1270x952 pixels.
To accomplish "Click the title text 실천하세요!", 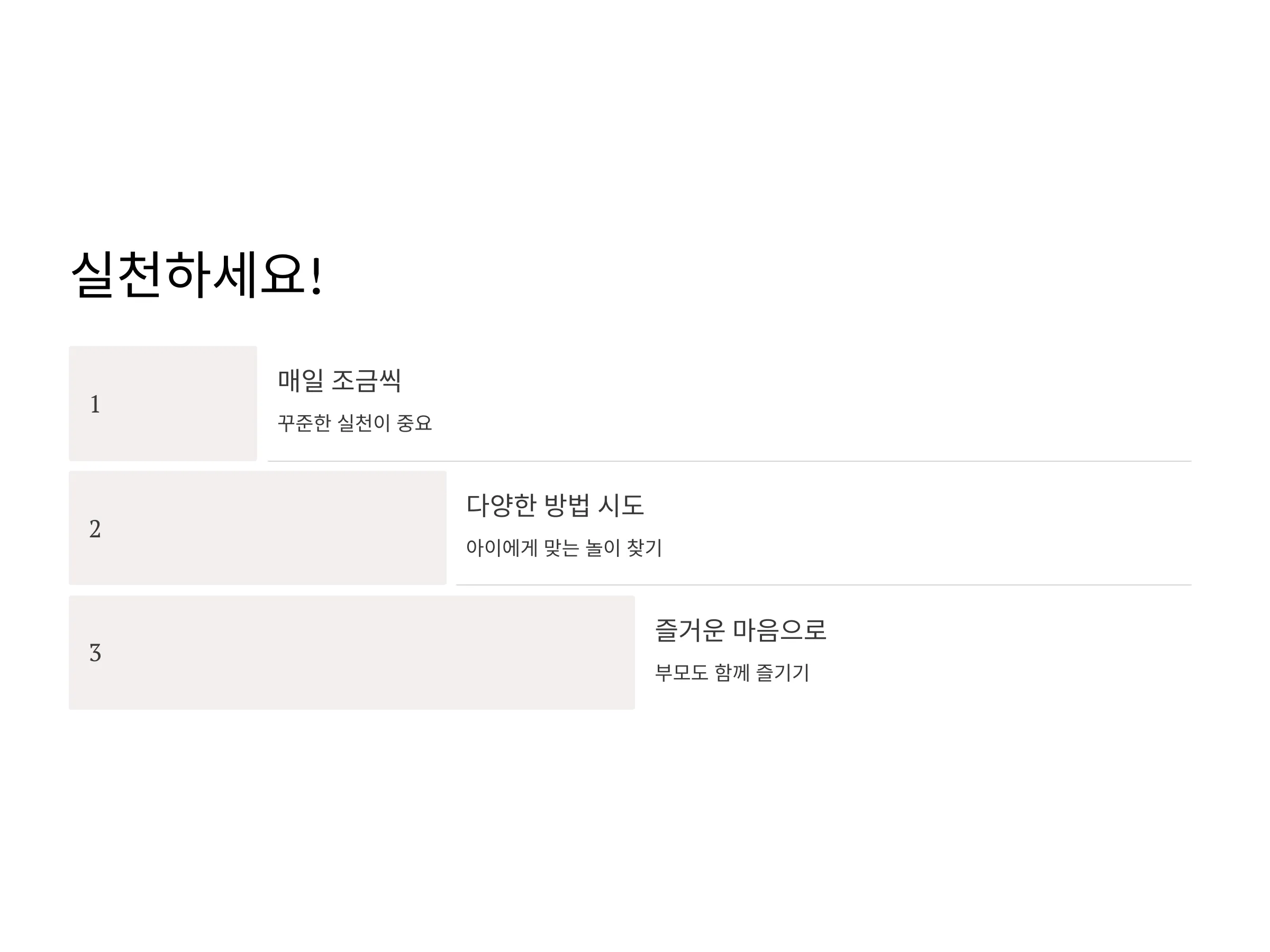I will pos(197,275).
